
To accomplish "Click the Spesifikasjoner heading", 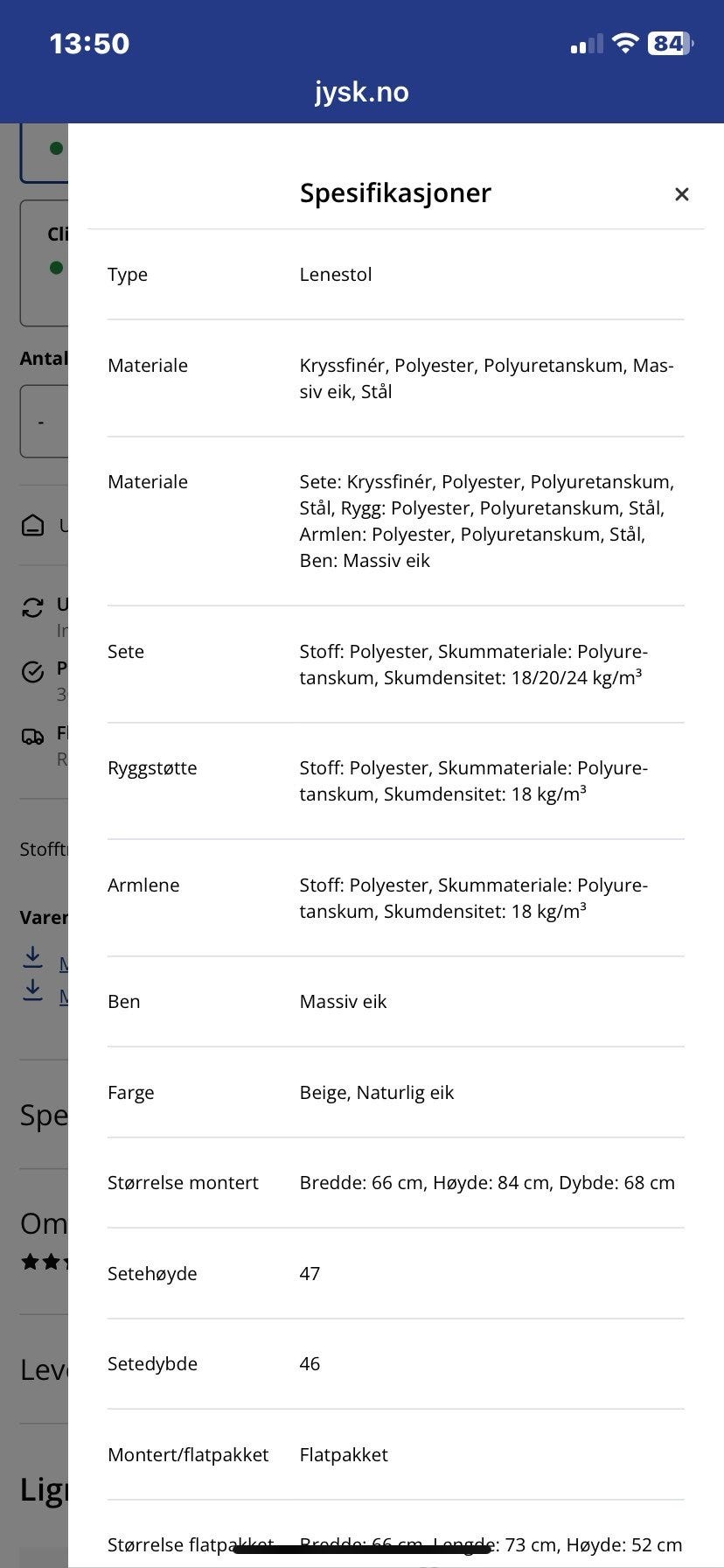I will (395, 192).
